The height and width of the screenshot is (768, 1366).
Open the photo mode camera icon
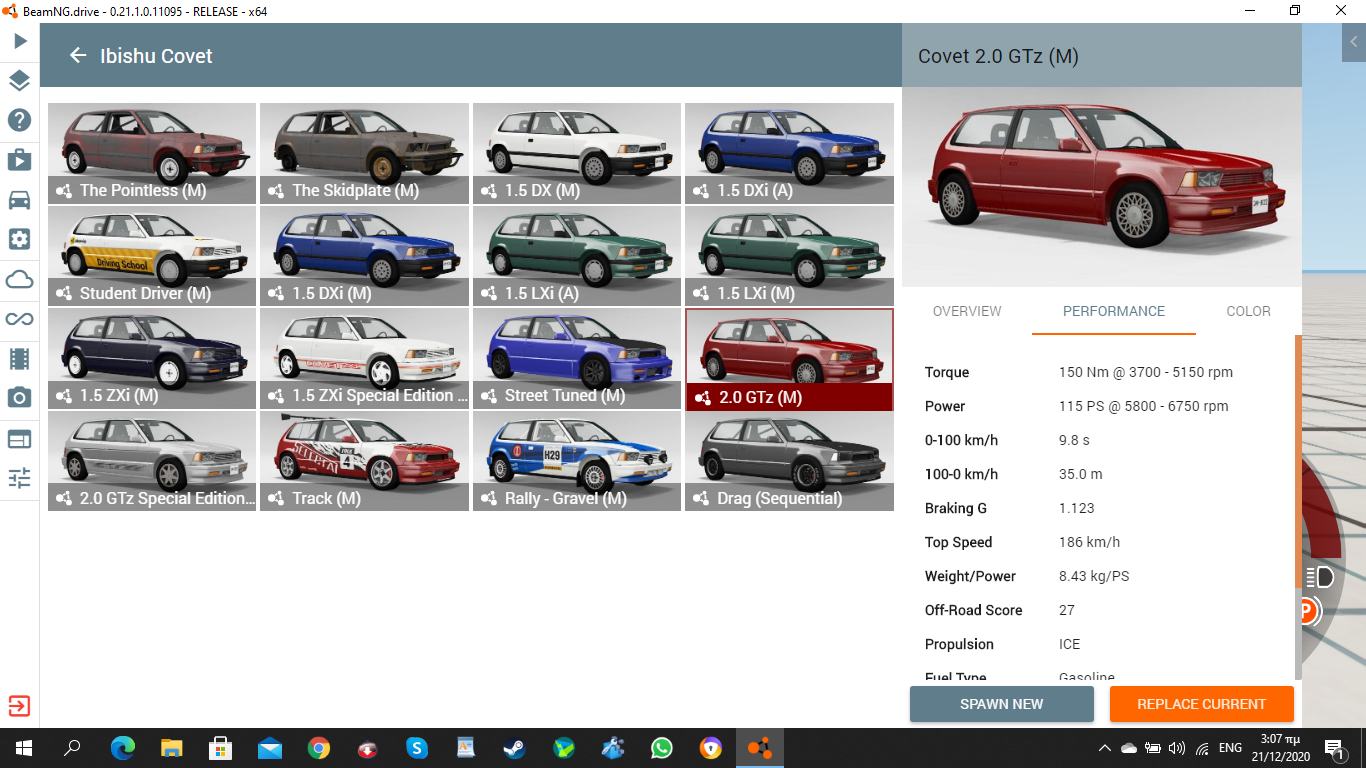(20, 398)
